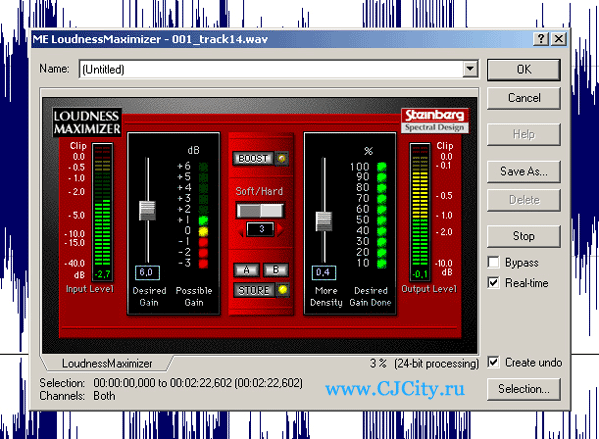This screenshot has width=599, height=439.
Task: Open the Name preset dropdown arrow
Action: [x=470, y=69]
